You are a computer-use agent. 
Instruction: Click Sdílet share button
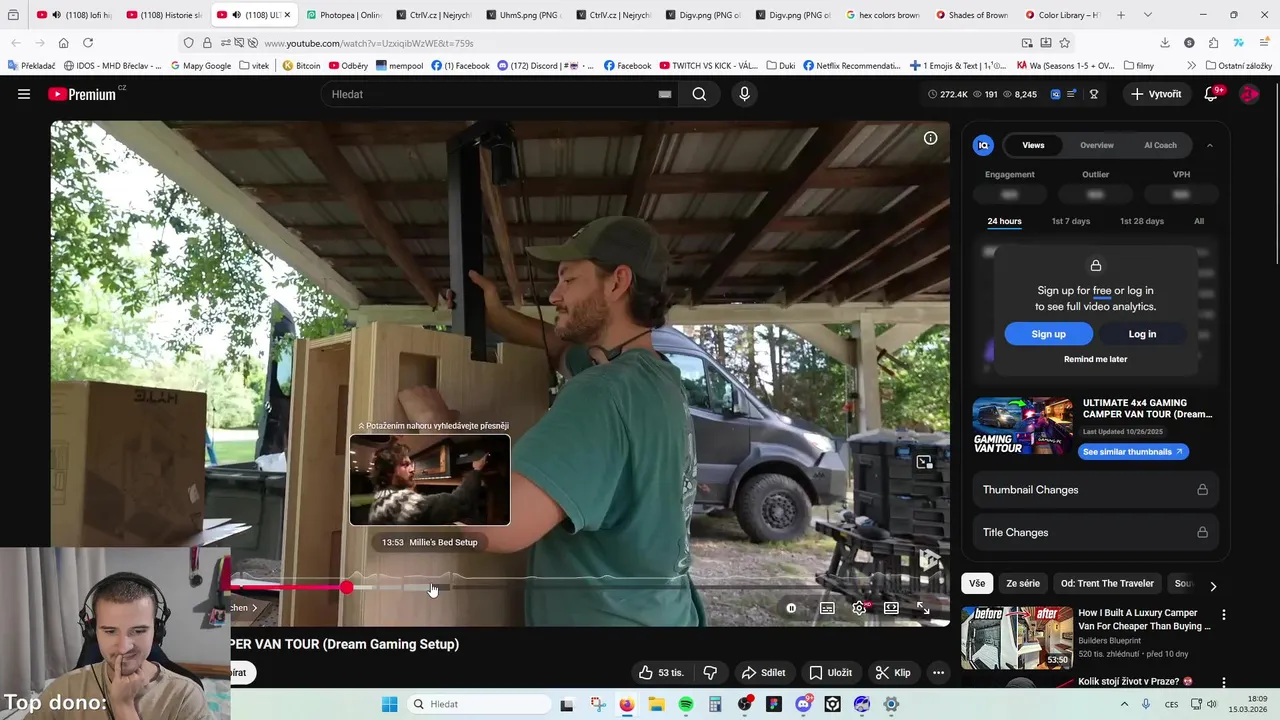tap(763, 673)
